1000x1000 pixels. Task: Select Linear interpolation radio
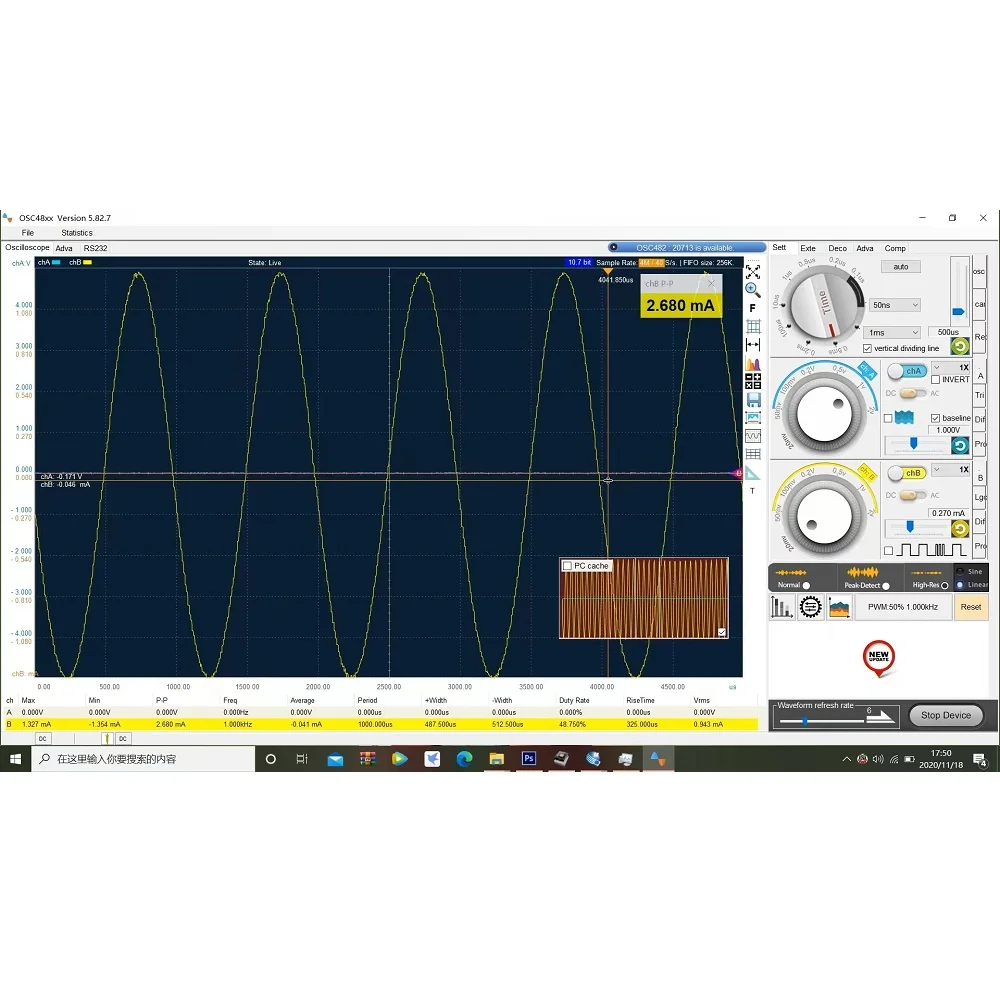point(960,585)
